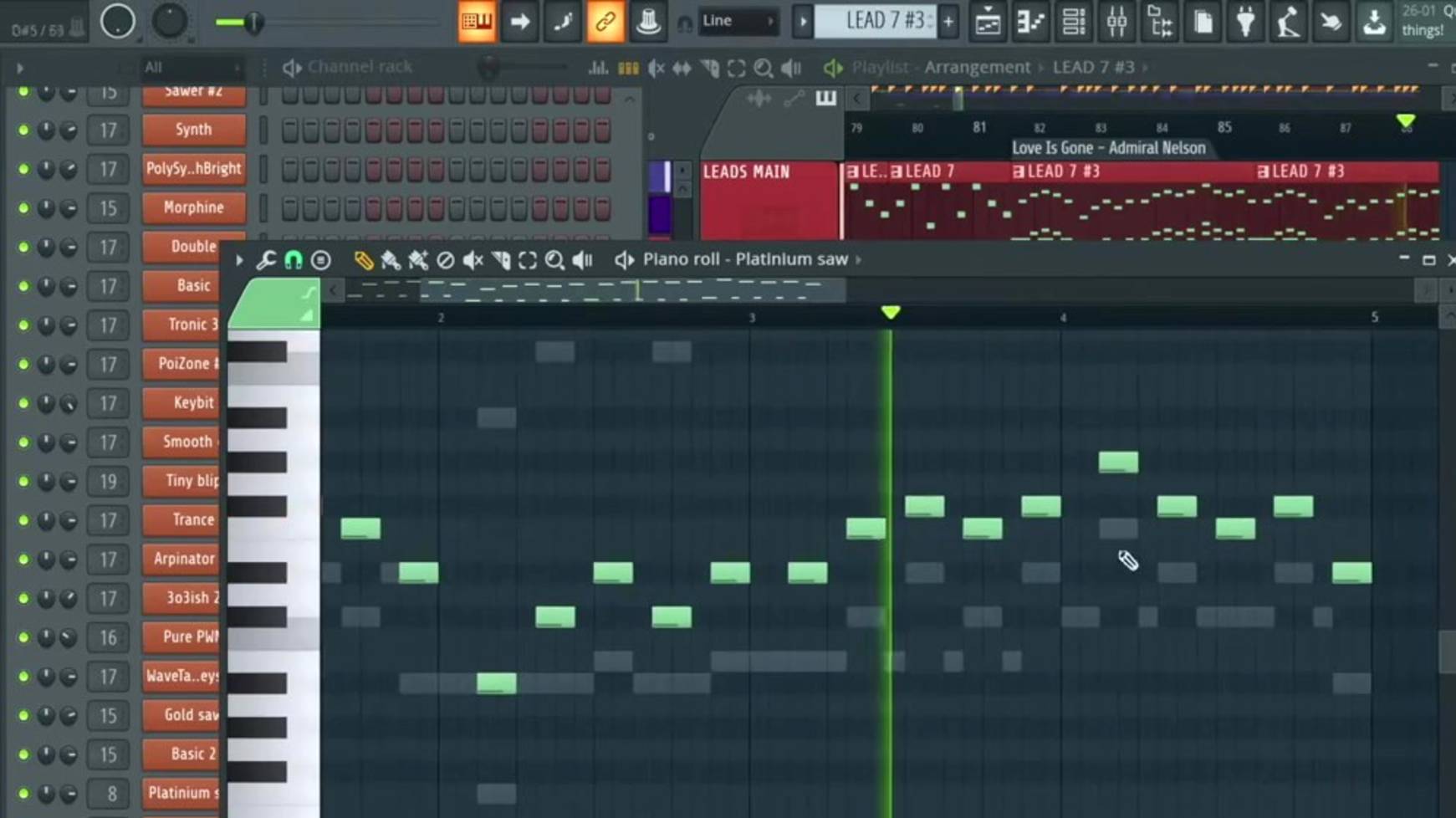This screenshot has width=1456, height=818.
Task: Mute the Tiny blip channel green LED
Action: click(x=23, y=481)
